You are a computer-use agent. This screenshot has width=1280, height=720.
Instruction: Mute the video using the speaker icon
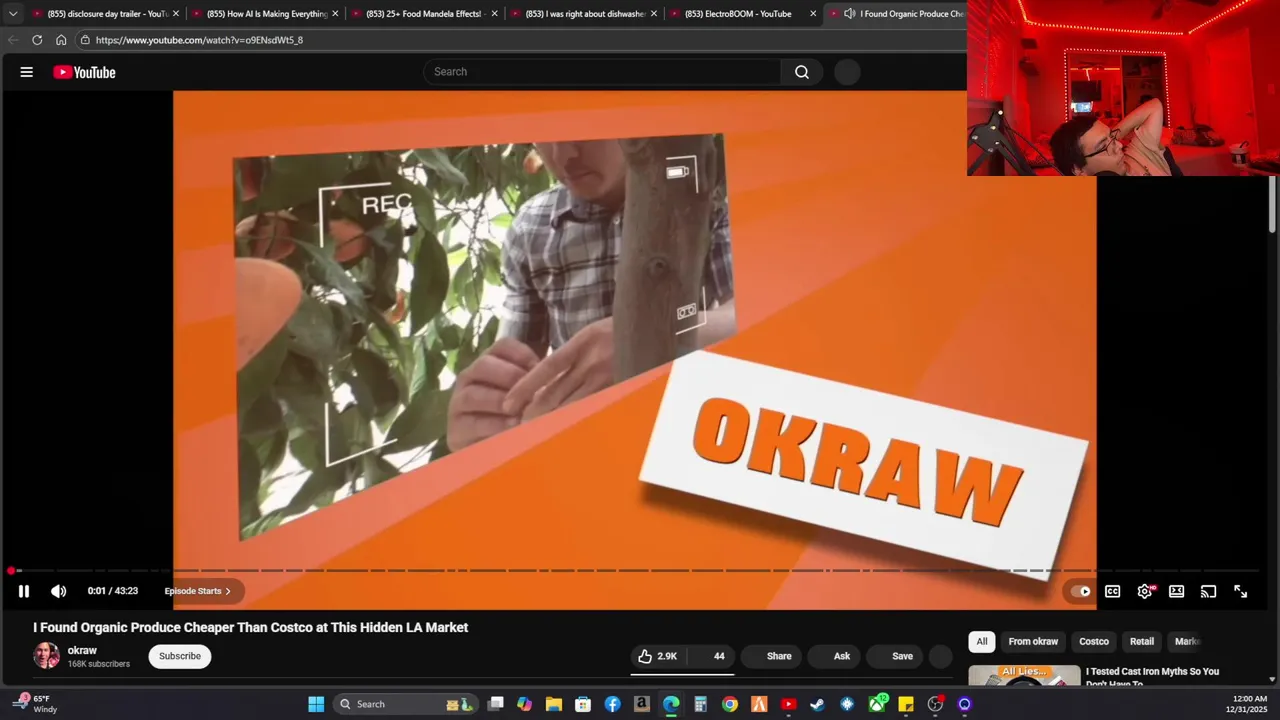pyautogui.click(x=59, y=591)
